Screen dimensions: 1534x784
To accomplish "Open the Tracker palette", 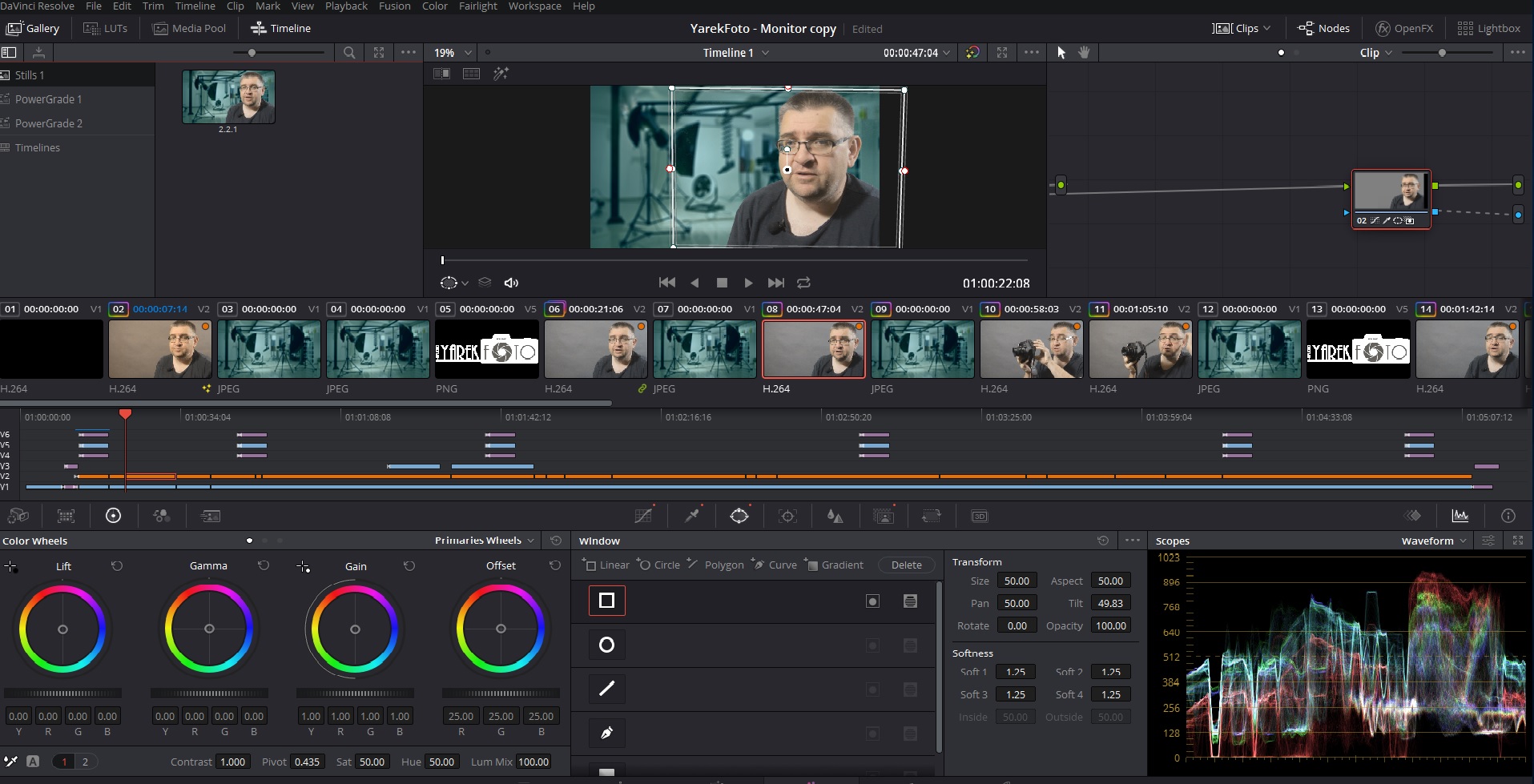I will [x=787, y=515].
